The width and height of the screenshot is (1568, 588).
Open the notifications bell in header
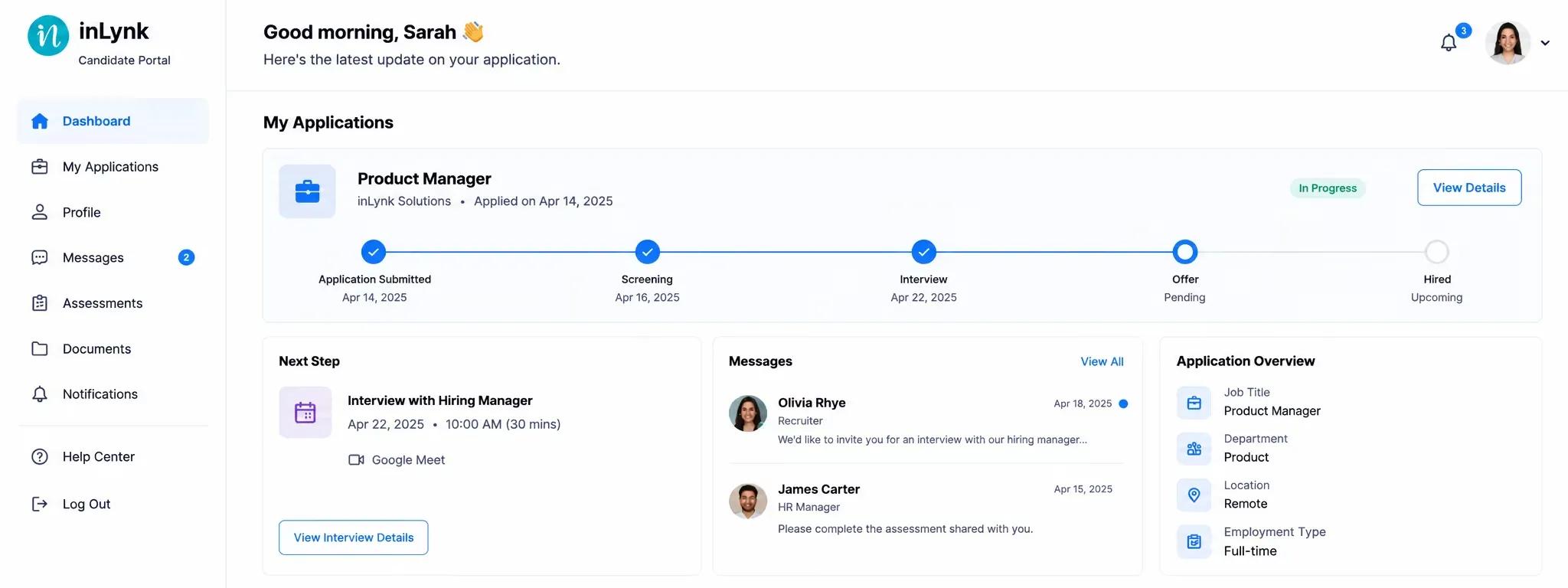point(1448,43)
